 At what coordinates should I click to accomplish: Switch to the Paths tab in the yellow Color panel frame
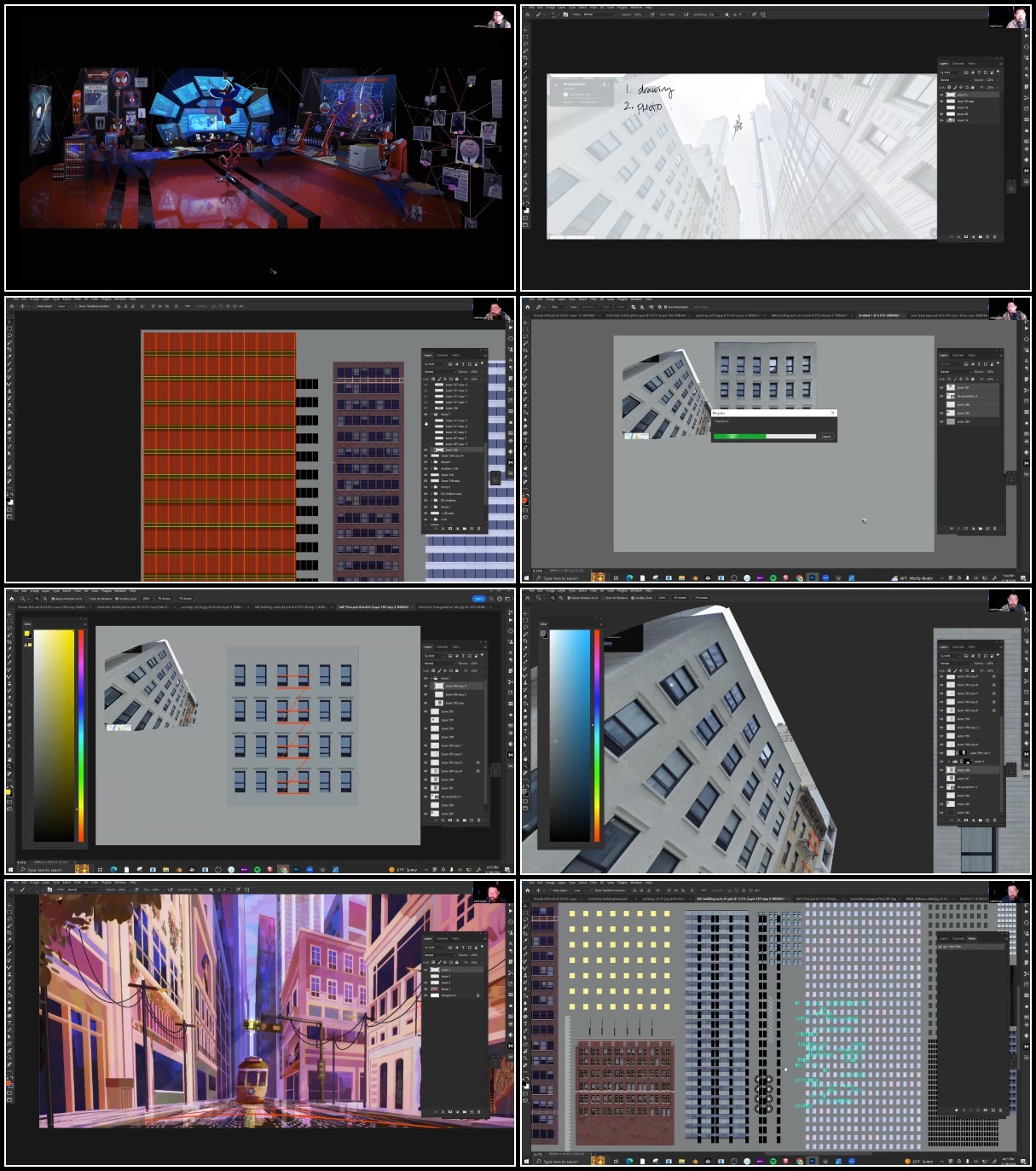(456, 646)
